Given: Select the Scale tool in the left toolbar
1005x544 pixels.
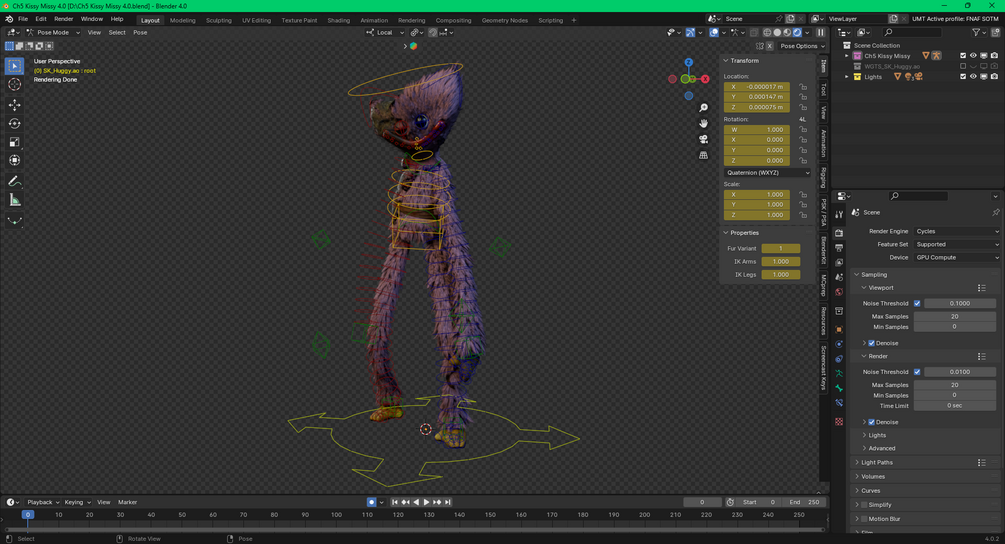Looking at the screenshot, I should point(14,142).
